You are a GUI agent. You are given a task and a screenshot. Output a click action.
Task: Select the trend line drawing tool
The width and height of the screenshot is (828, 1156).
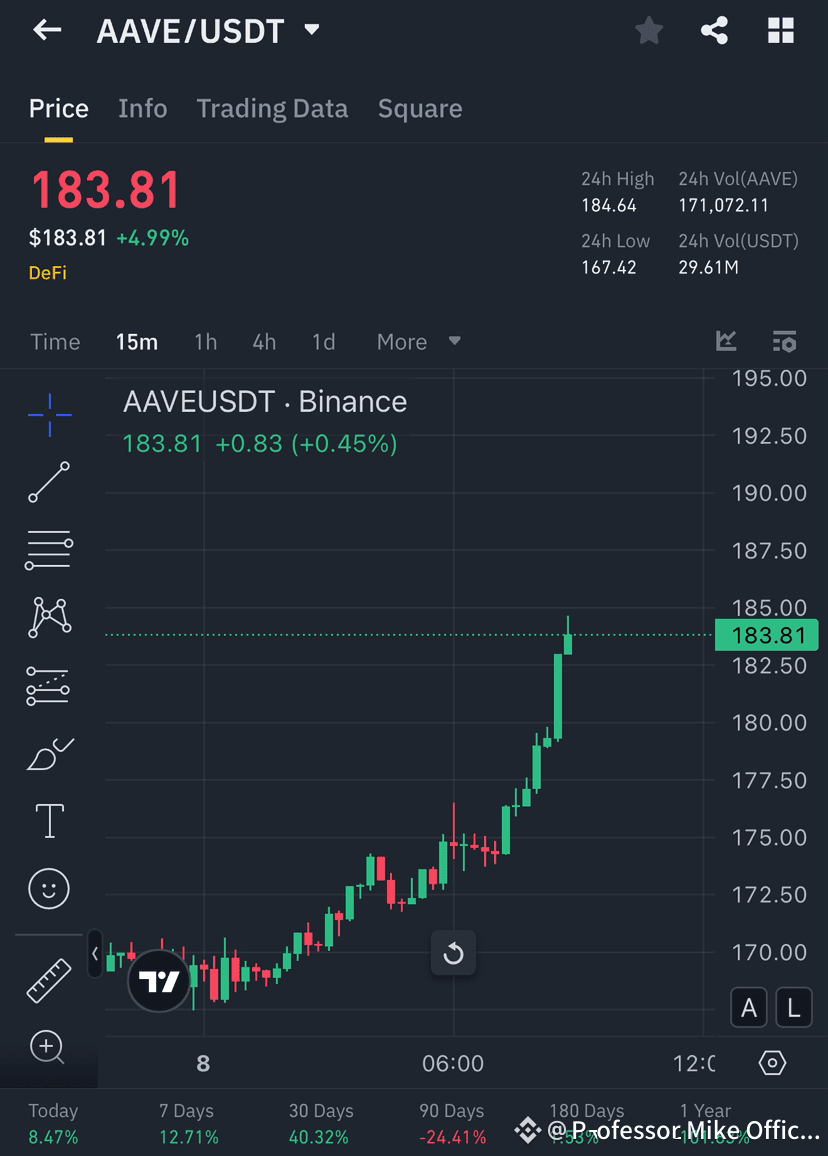[48, 483]
